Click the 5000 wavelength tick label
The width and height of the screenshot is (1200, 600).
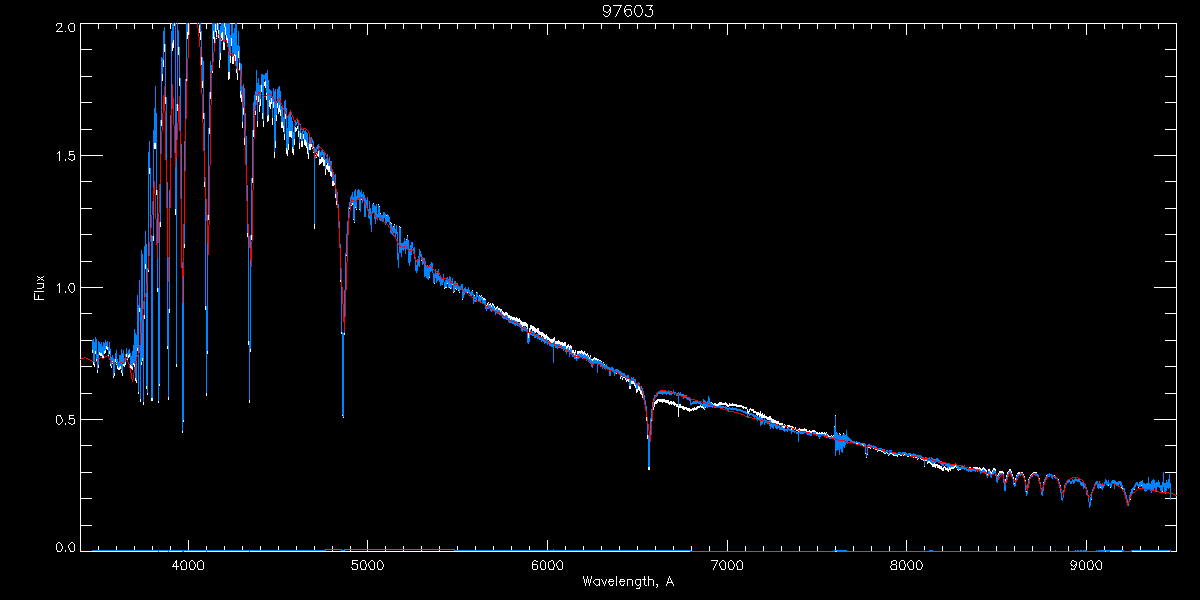pyautogui.click(x=367, y=565)
